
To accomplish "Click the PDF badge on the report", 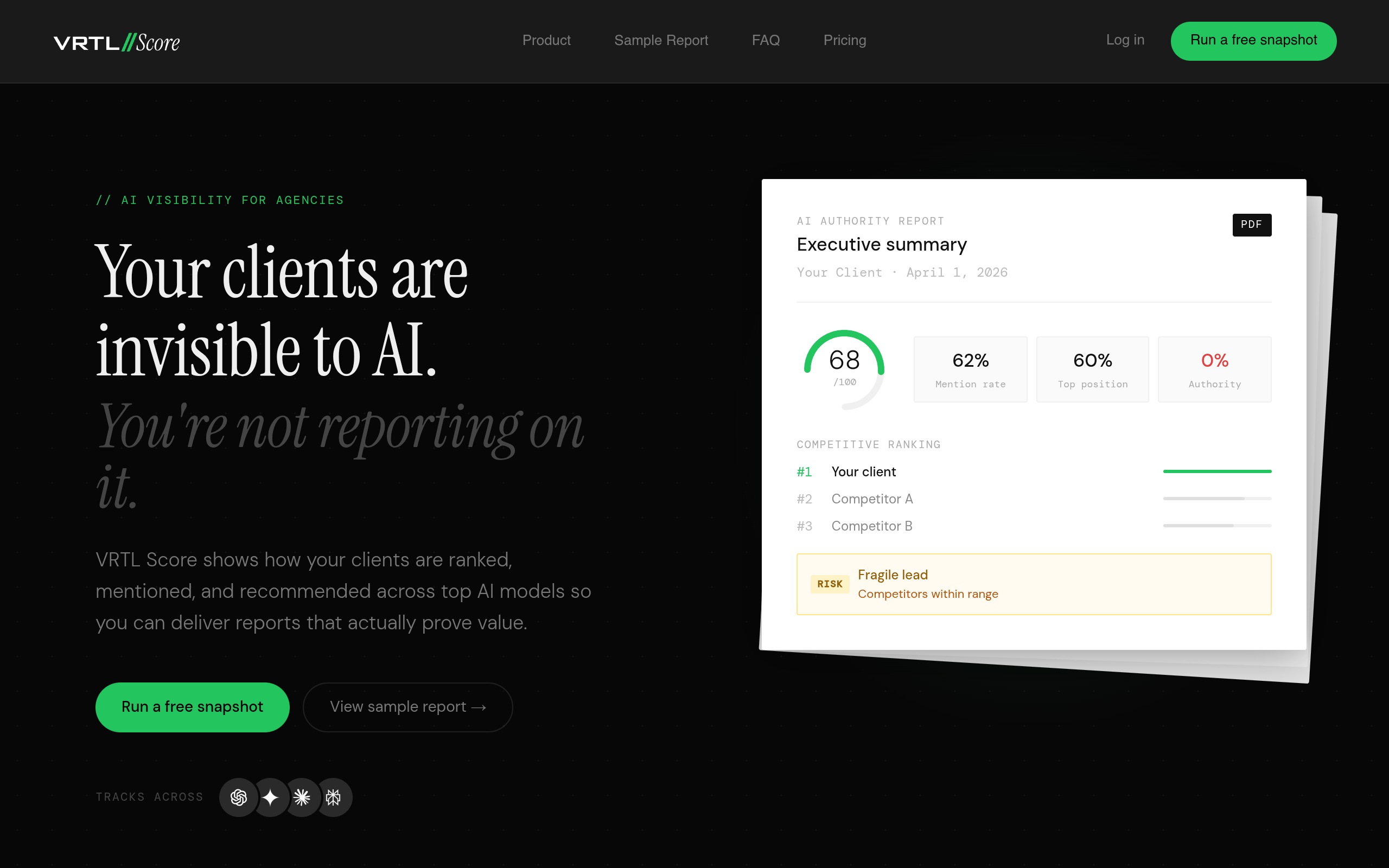I will [x=1251, y=225].
